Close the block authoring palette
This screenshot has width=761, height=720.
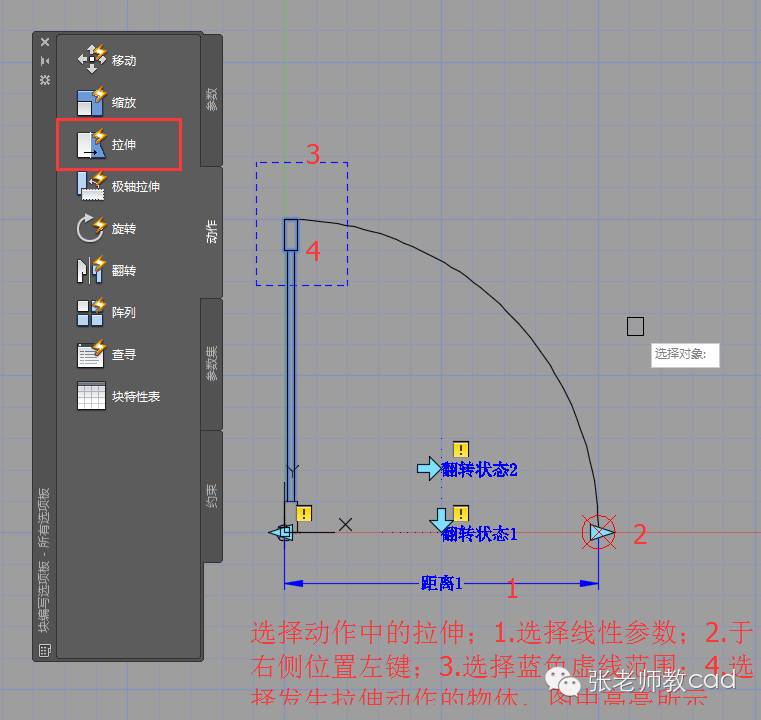click(45, 42)
